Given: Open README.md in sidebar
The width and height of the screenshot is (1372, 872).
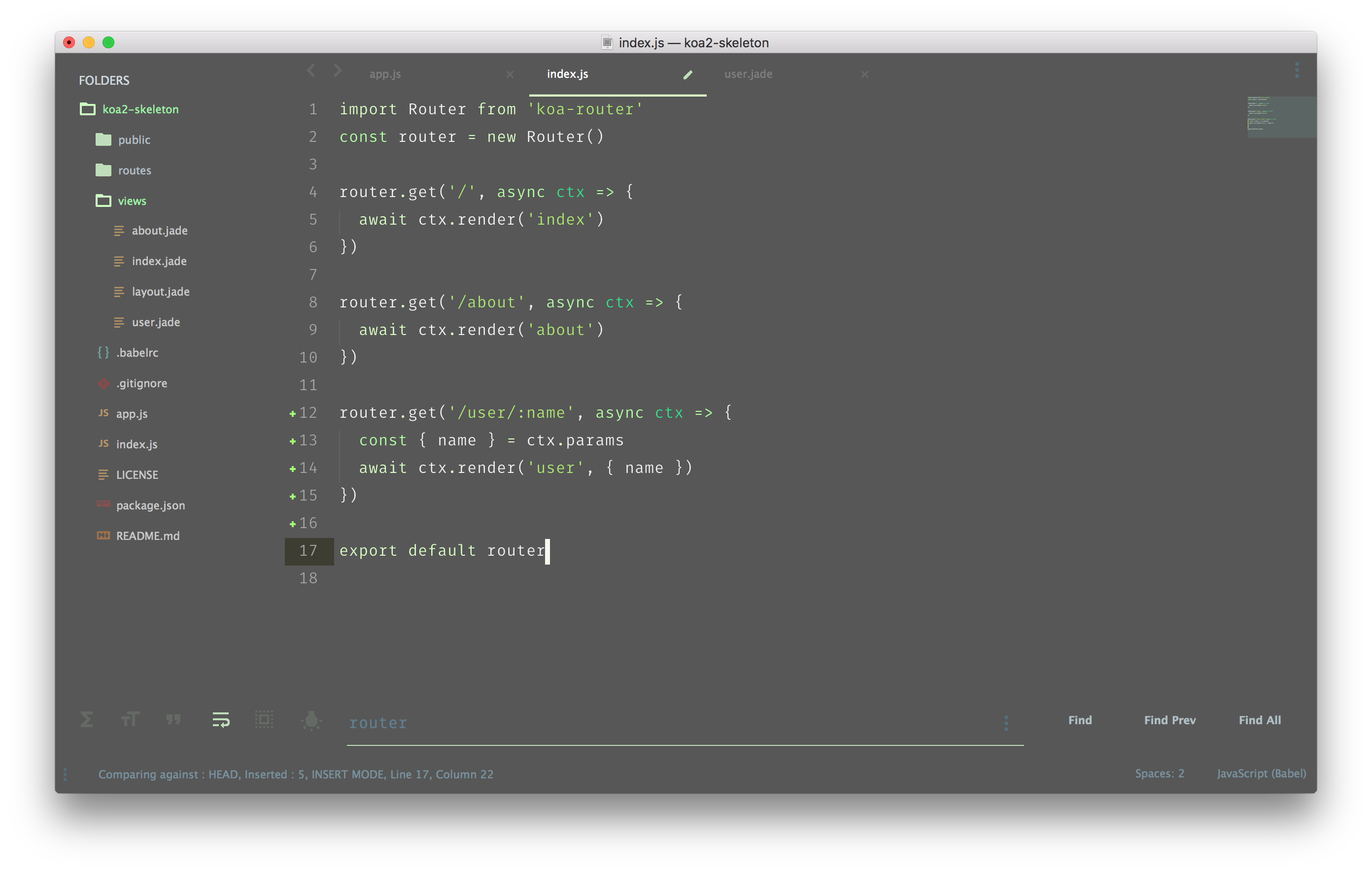Looking at the screenshot, I should click(147, 536).
